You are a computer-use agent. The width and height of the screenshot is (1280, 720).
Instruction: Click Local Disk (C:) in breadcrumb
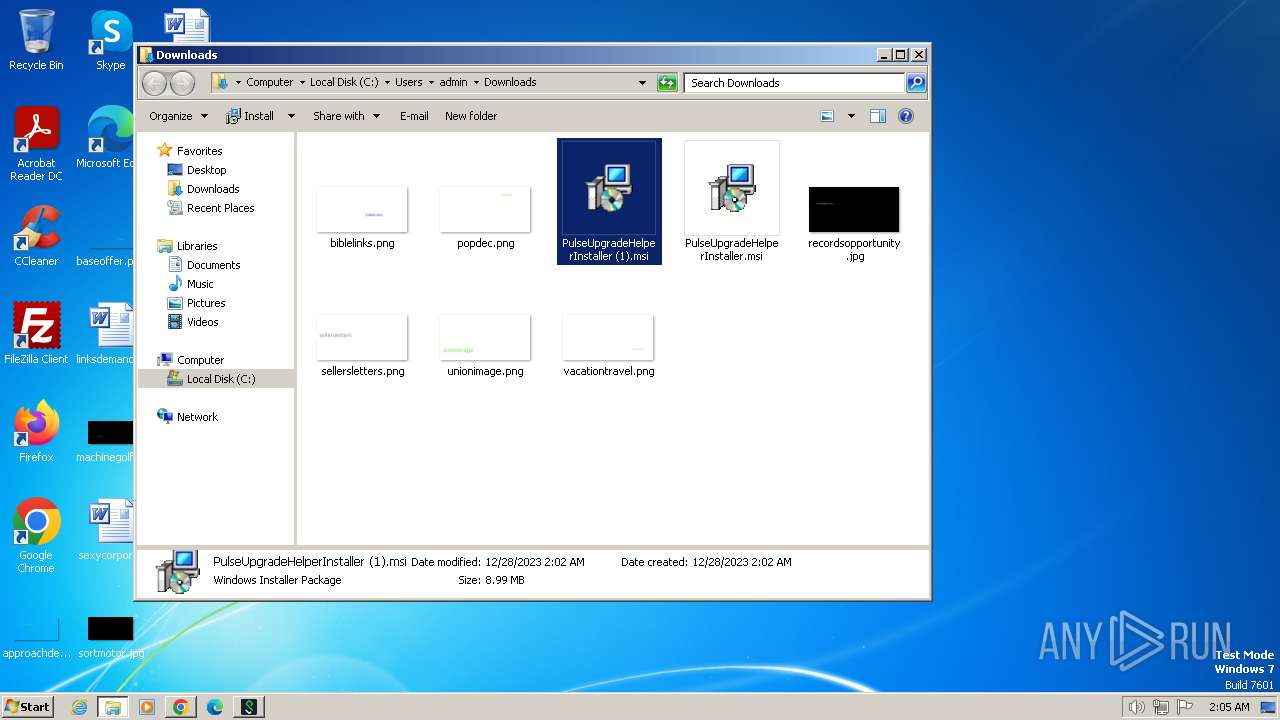point(344,83)
